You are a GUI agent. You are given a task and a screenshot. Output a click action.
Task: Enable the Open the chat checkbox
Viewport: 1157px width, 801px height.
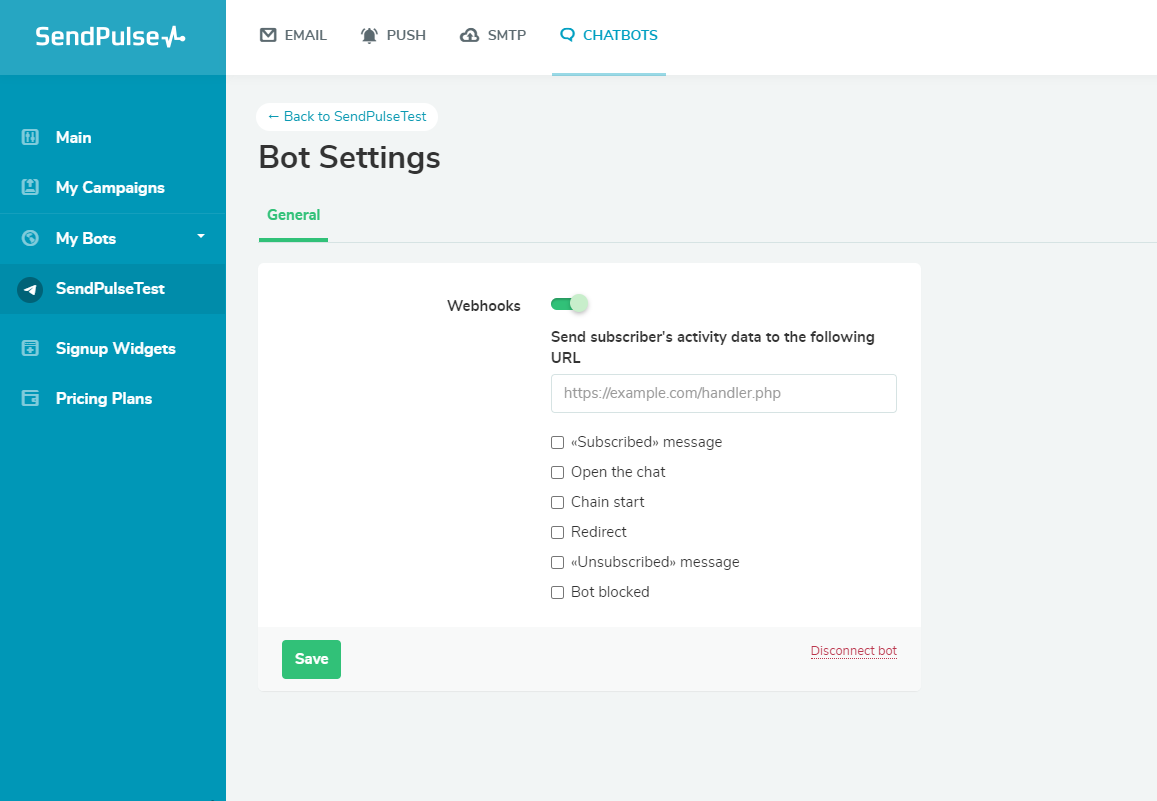pyautogui.click(x=557, y=472)
